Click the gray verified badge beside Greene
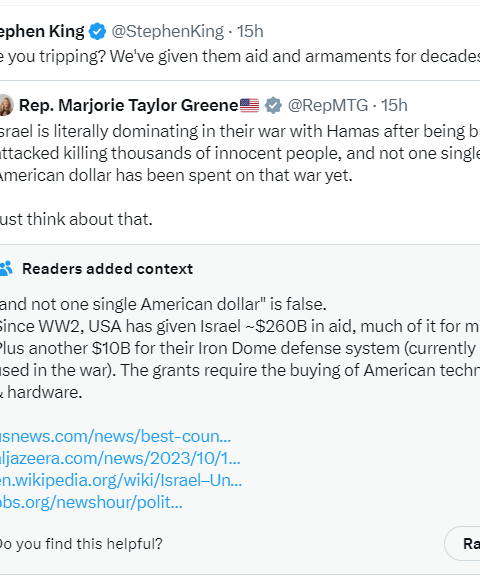This screenshot has width=480, height=580. click(273, 105)
